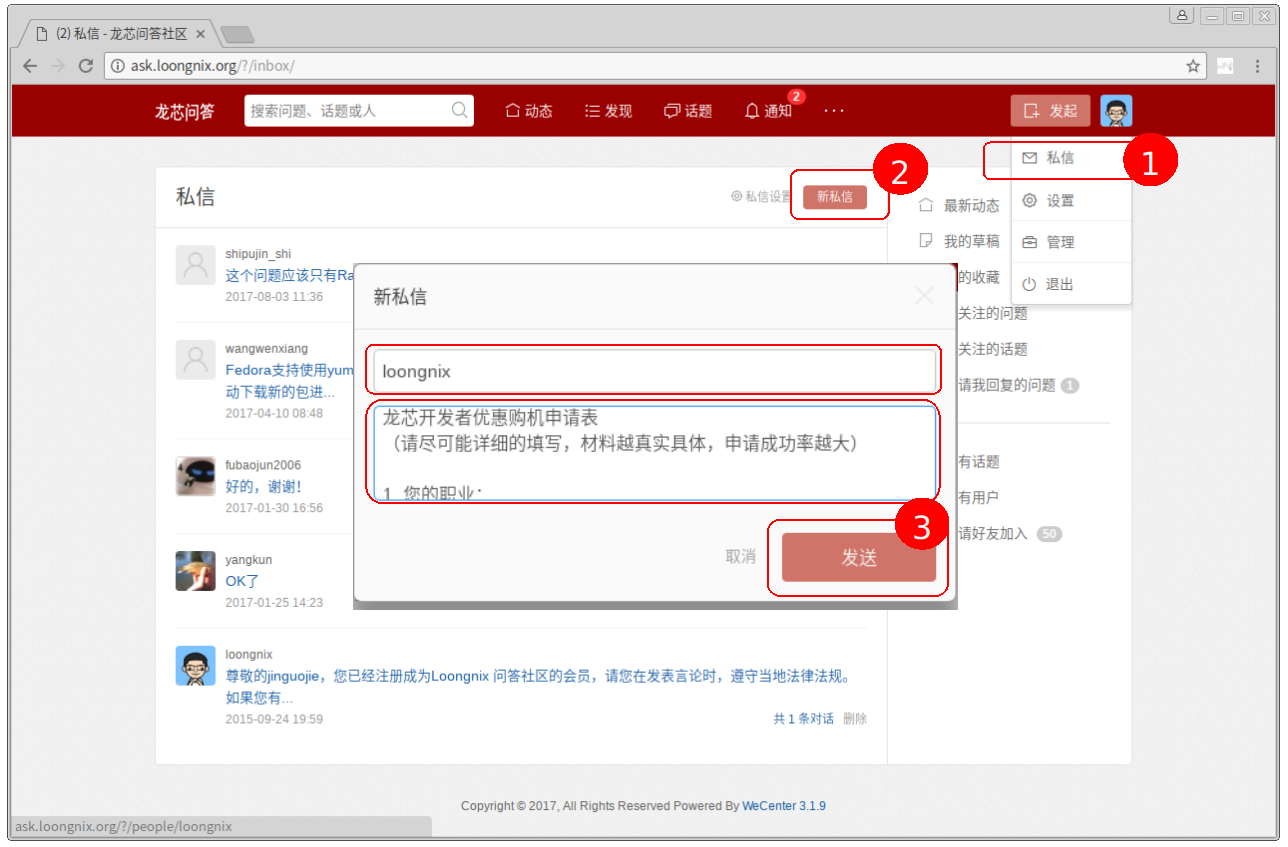The width and height of the screenshot is (1288, 847).
Task: Open the 话题 navigation item
Action: [x=689, y=111]
